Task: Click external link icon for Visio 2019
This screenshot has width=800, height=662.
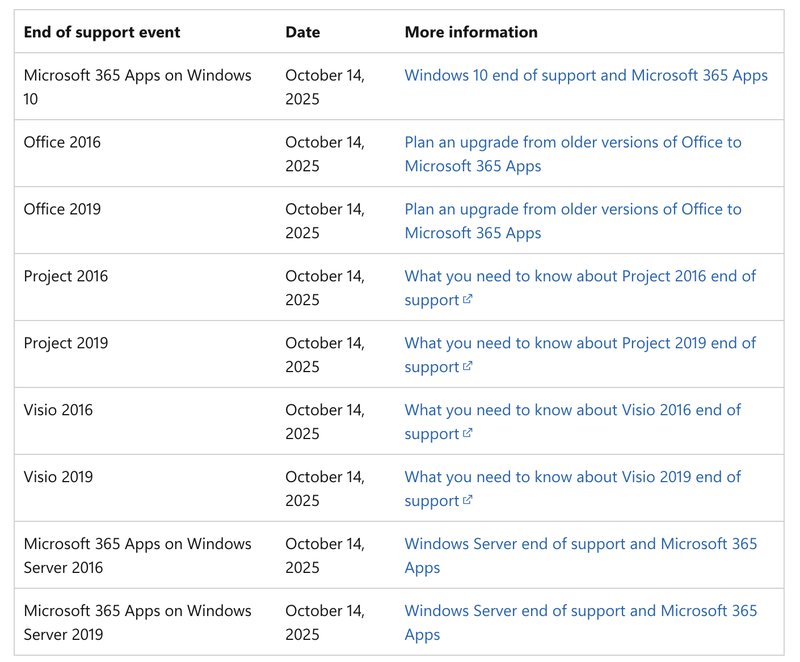Action: point(467,500)
